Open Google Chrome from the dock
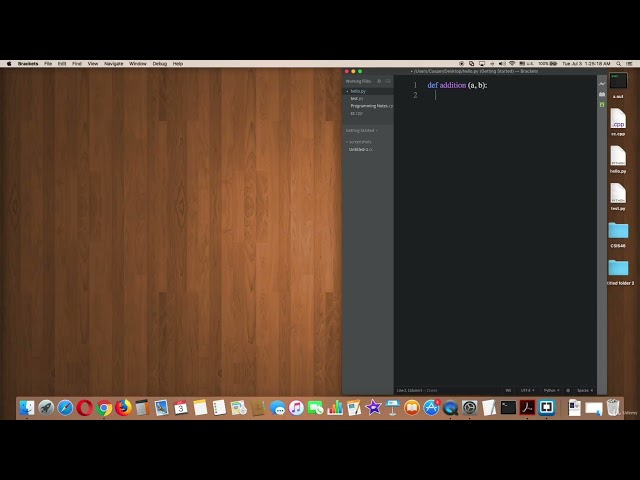The image size is (640, 480). (104, 408)
